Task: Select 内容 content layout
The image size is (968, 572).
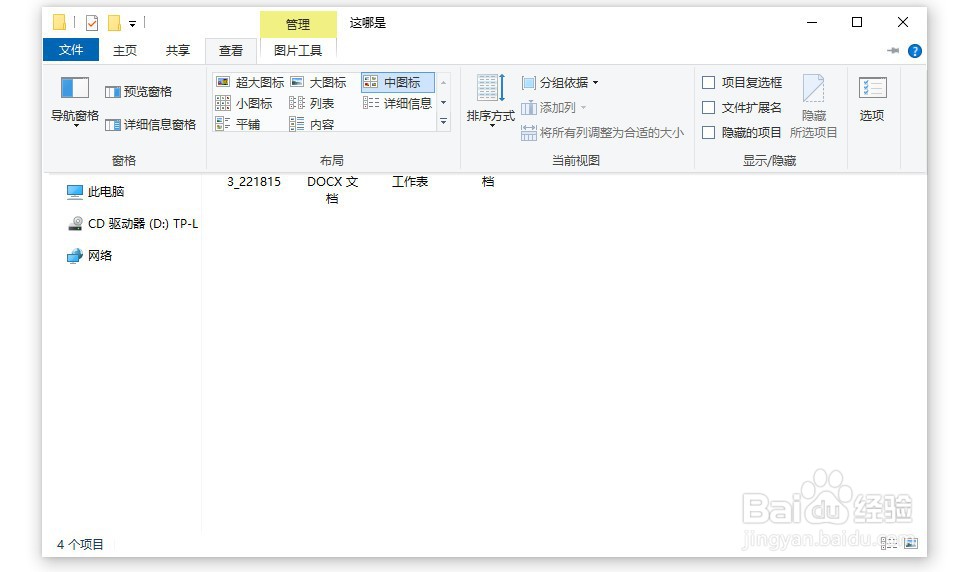Action: click(x=312, y=124)
